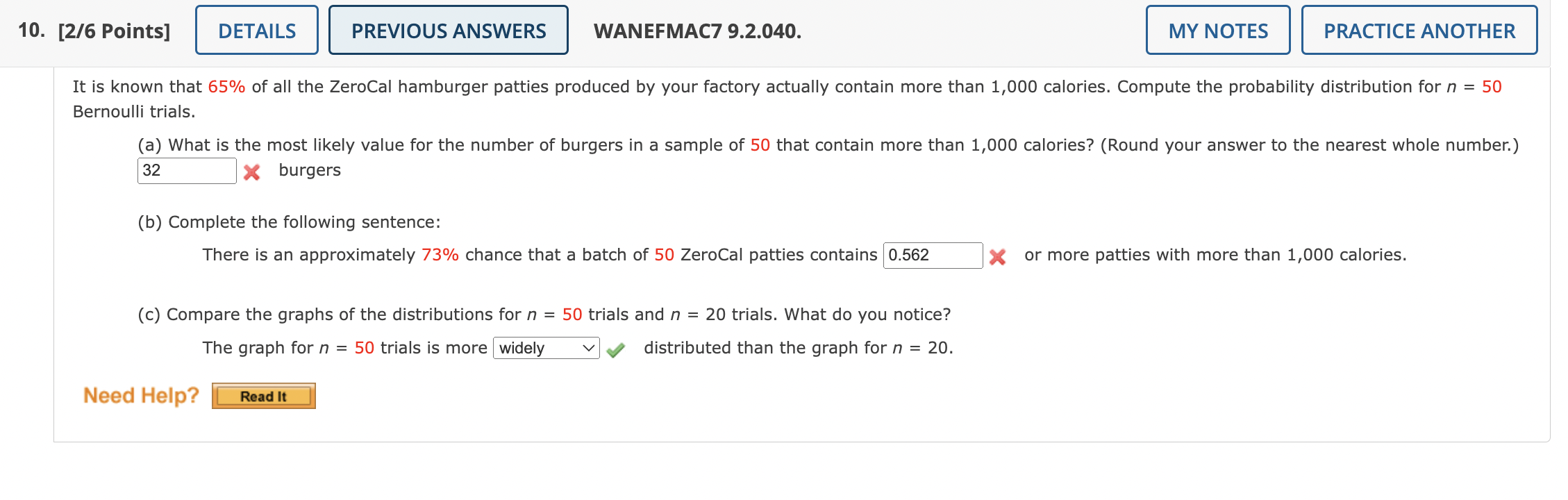This screenshot has width=1568, height=500.
Task: Click the dropdown arrow showing widely selection
Action: (588, 347)
